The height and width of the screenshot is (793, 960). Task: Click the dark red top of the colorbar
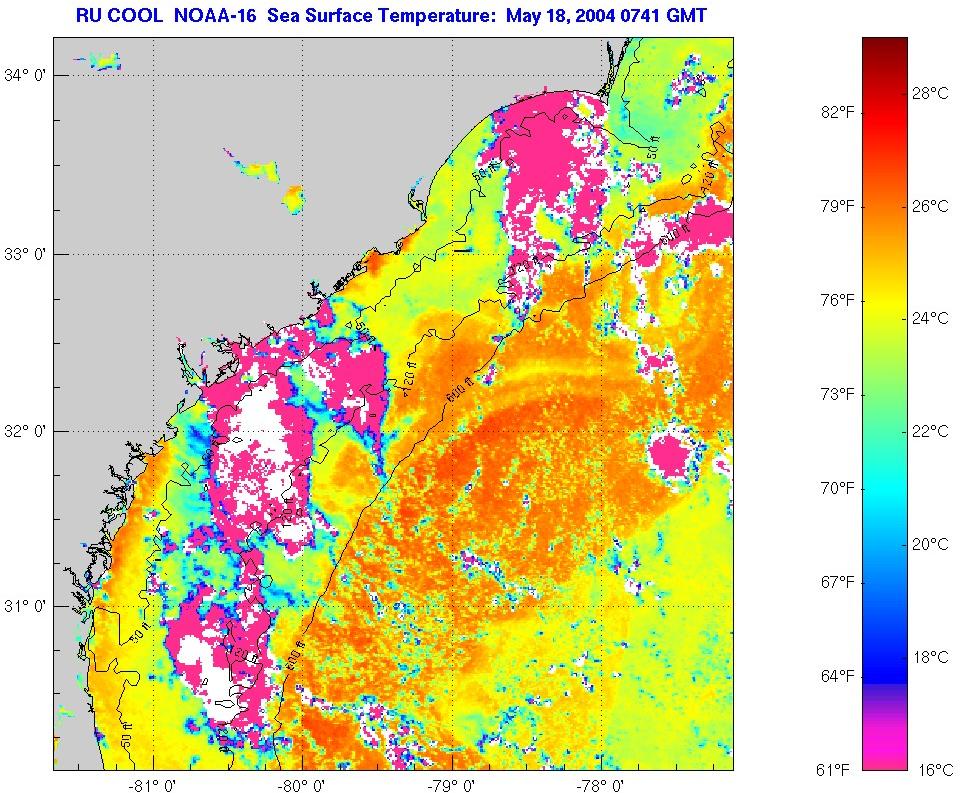[x=885, y=46]
